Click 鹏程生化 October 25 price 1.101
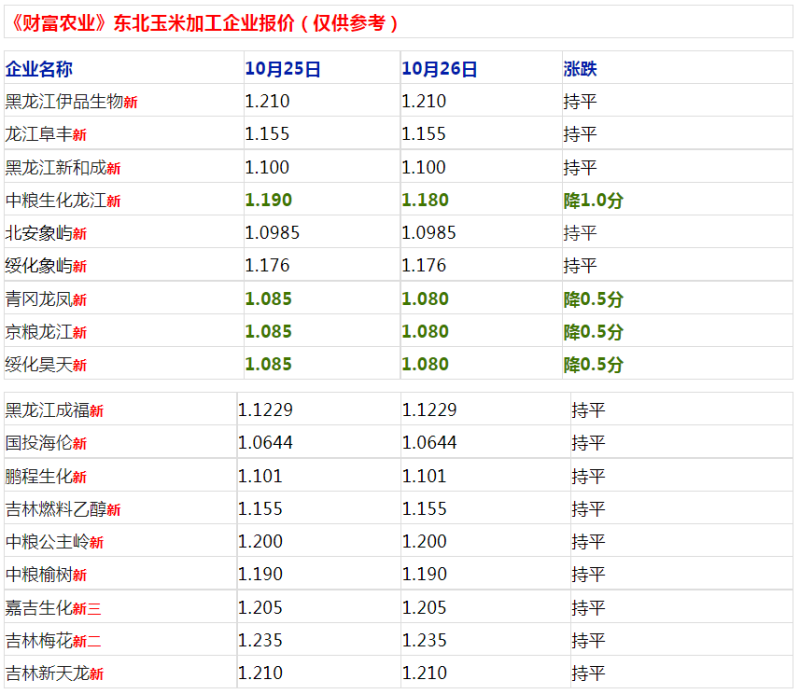This screenshot has width=800, height=694. coord(260,476)
